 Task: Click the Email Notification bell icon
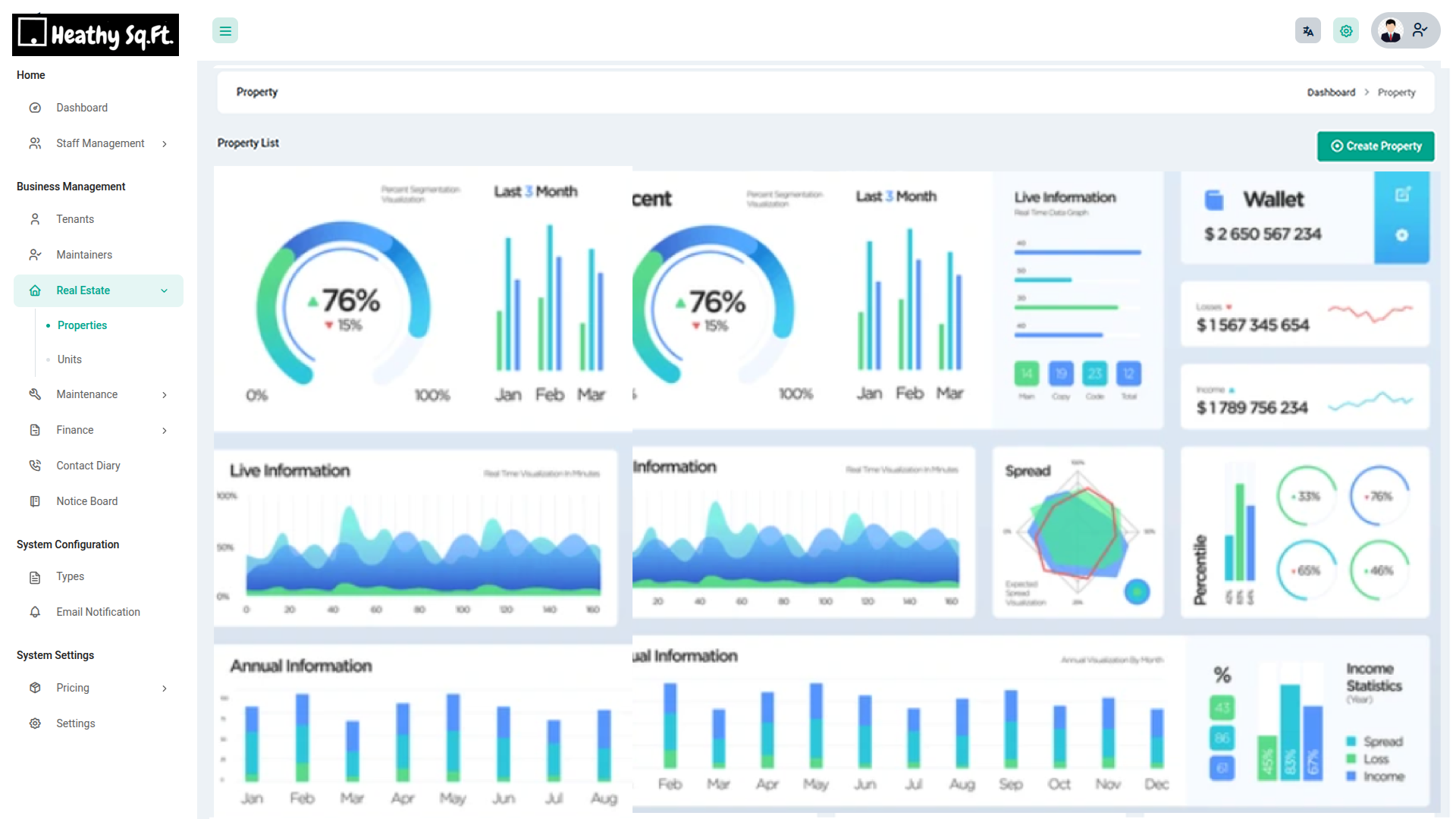coord(35,612)
